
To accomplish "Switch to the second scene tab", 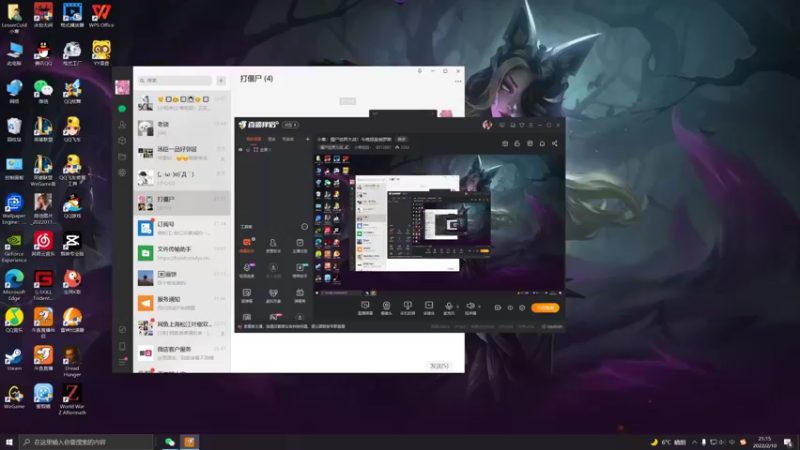I will click(272, 139).
